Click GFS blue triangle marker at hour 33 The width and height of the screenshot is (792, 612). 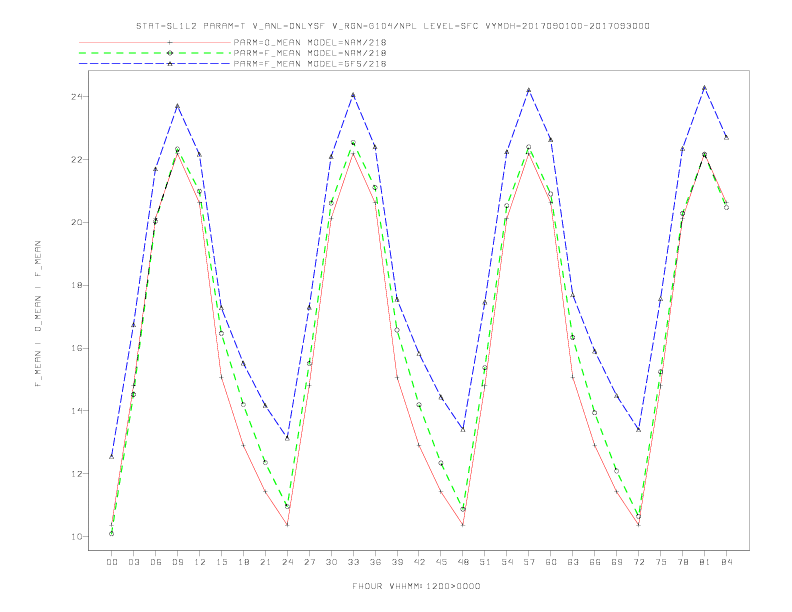(353, 95)
